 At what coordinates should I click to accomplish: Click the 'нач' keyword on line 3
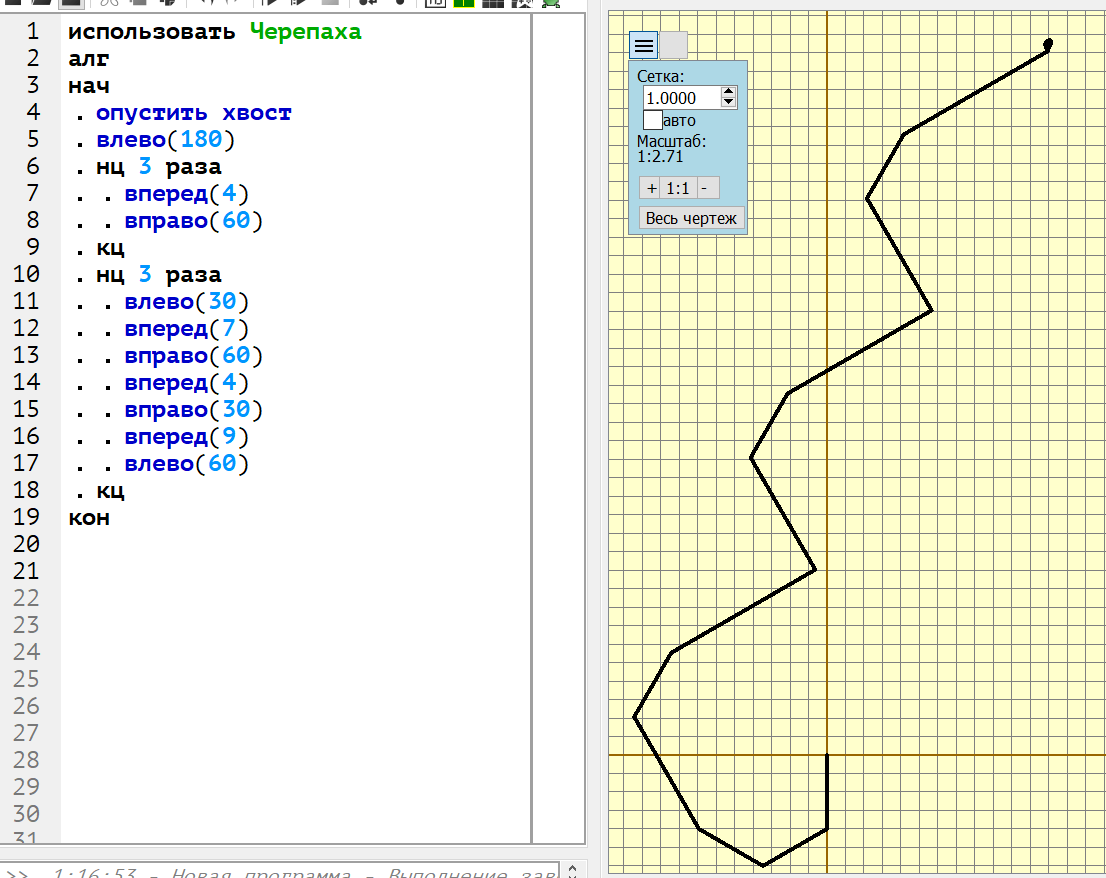pyautogui.click(x=89, y=86)
